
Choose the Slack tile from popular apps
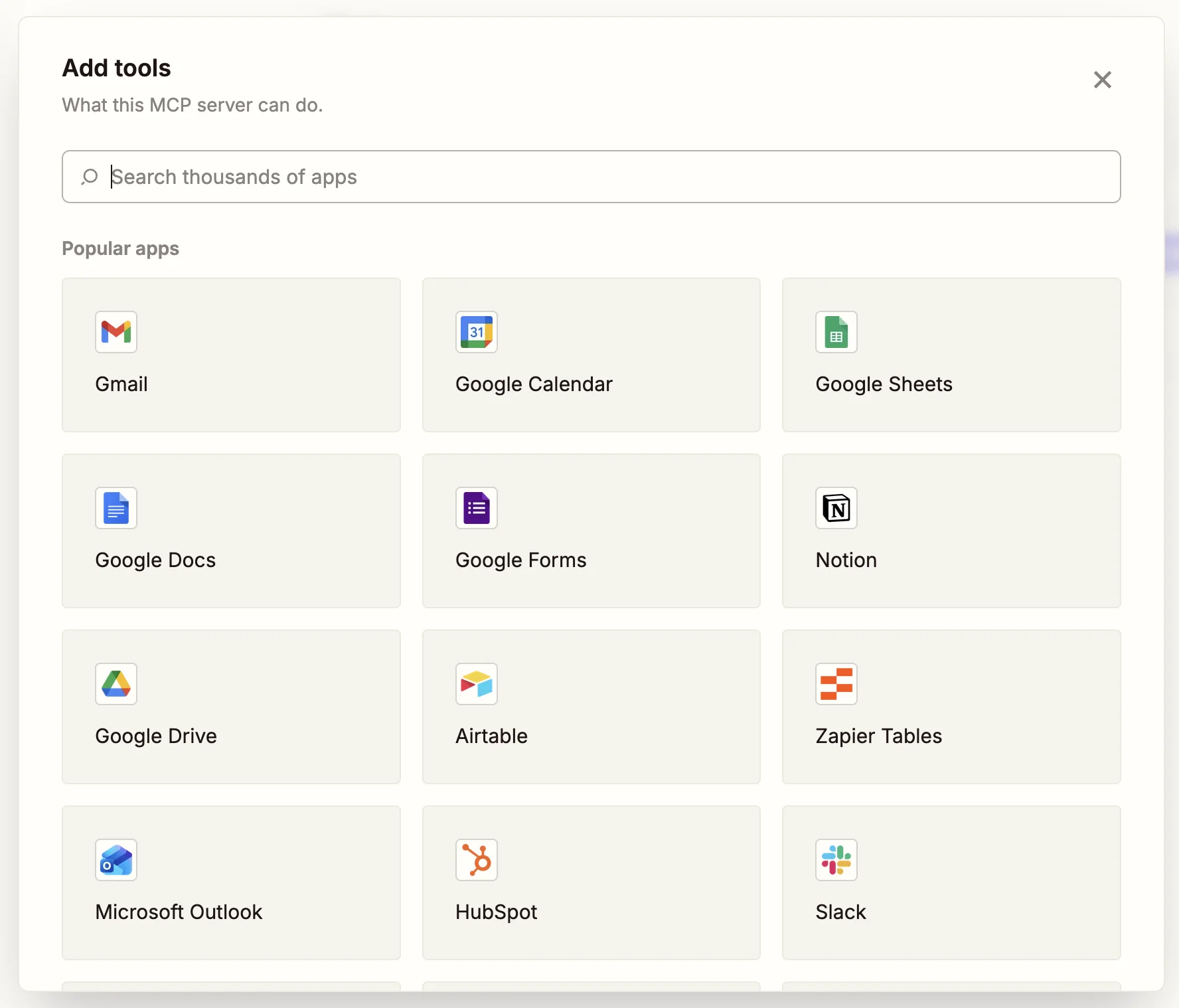[x=951, y=883]
